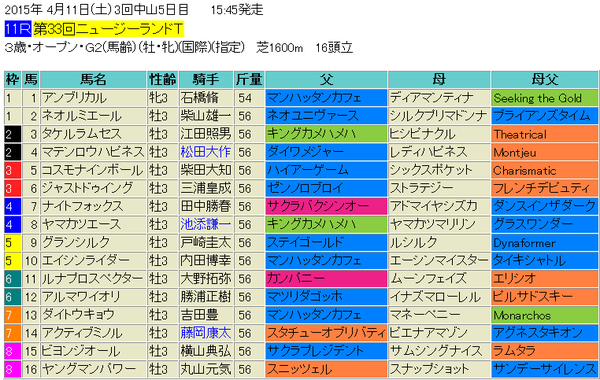The width and height of the screenshot is (600, 380).
Task: Select horse name ジャストドゥイング
Action: coord(87,188)
